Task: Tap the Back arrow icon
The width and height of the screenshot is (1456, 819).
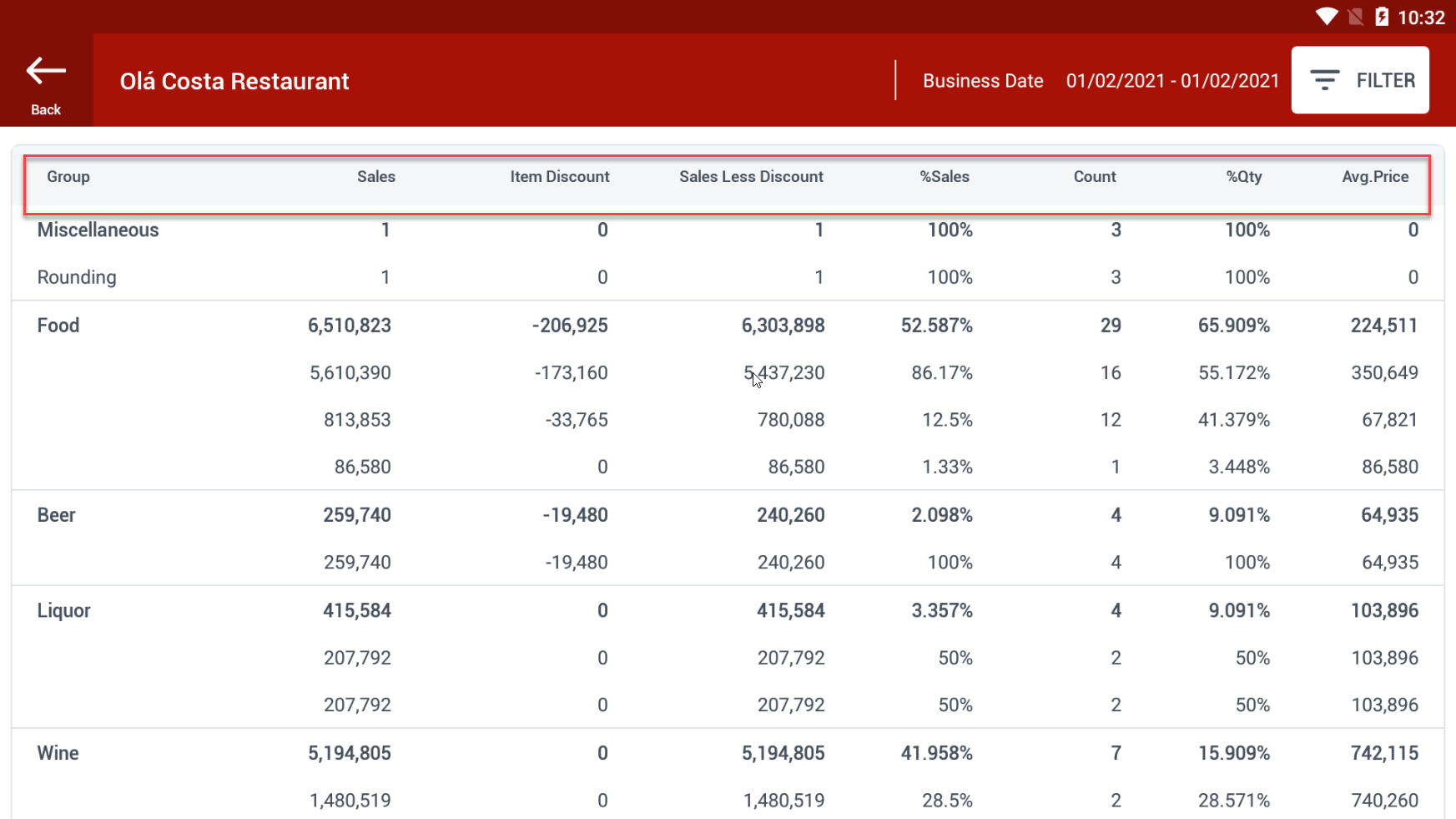Action: point(46,72)
